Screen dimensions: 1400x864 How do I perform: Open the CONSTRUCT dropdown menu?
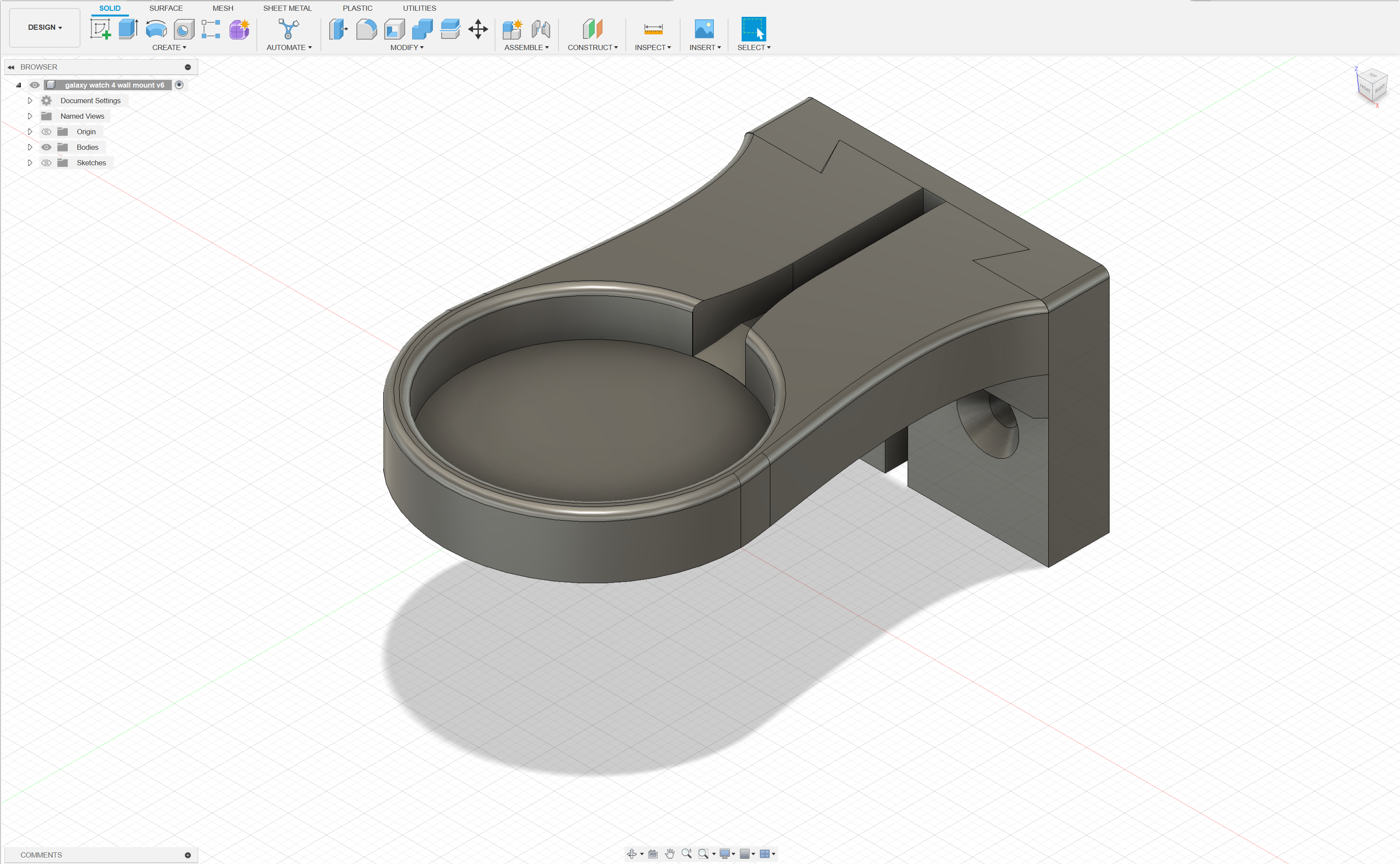(593, 47)
